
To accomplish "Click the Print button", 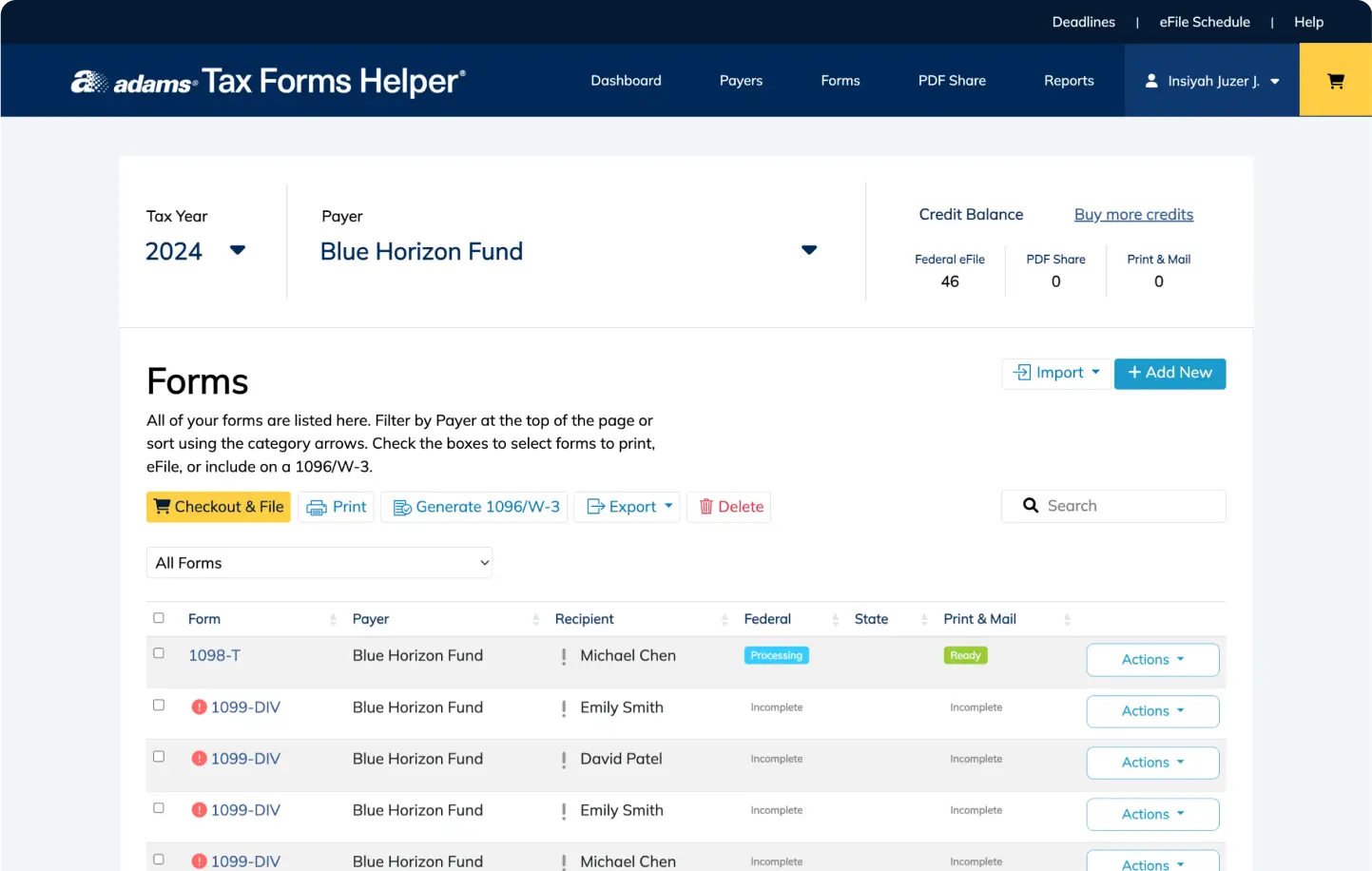I will pos(337,507).
